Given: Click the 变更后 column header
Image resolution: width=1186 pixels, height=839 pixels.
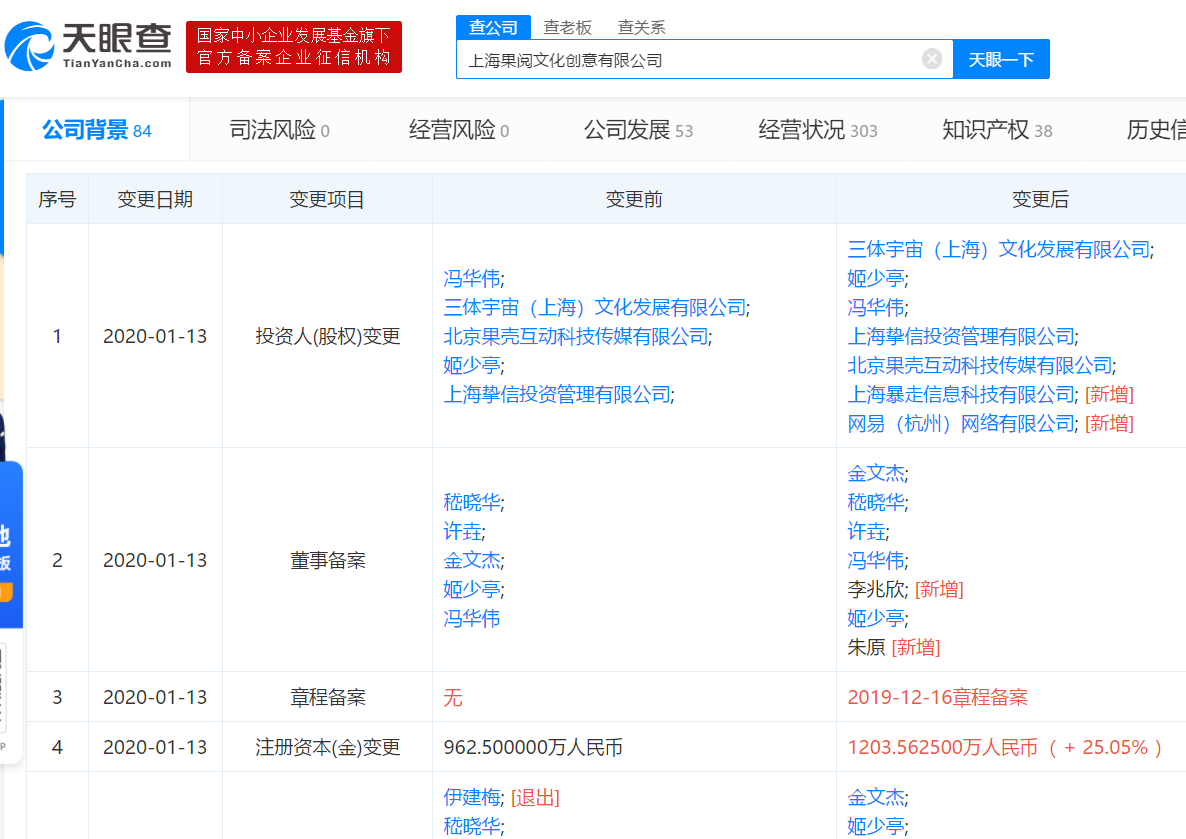Looking at the screenshot, I should (1040, 199).
